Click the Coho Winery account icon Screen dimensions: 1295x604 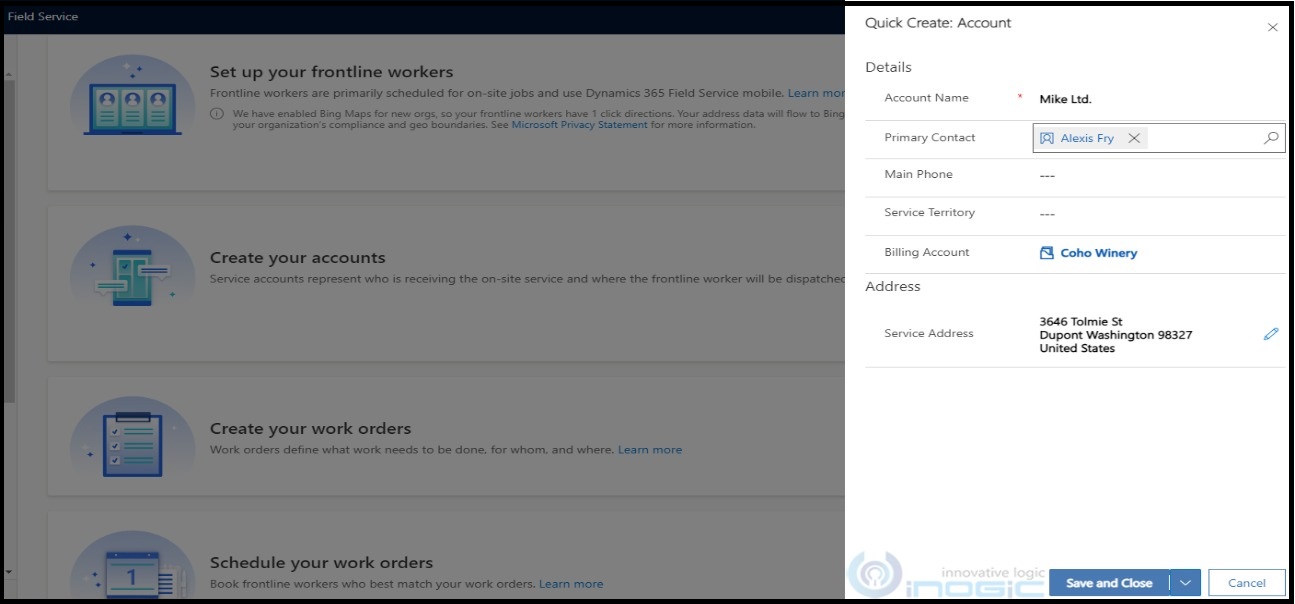[1047, 253]
